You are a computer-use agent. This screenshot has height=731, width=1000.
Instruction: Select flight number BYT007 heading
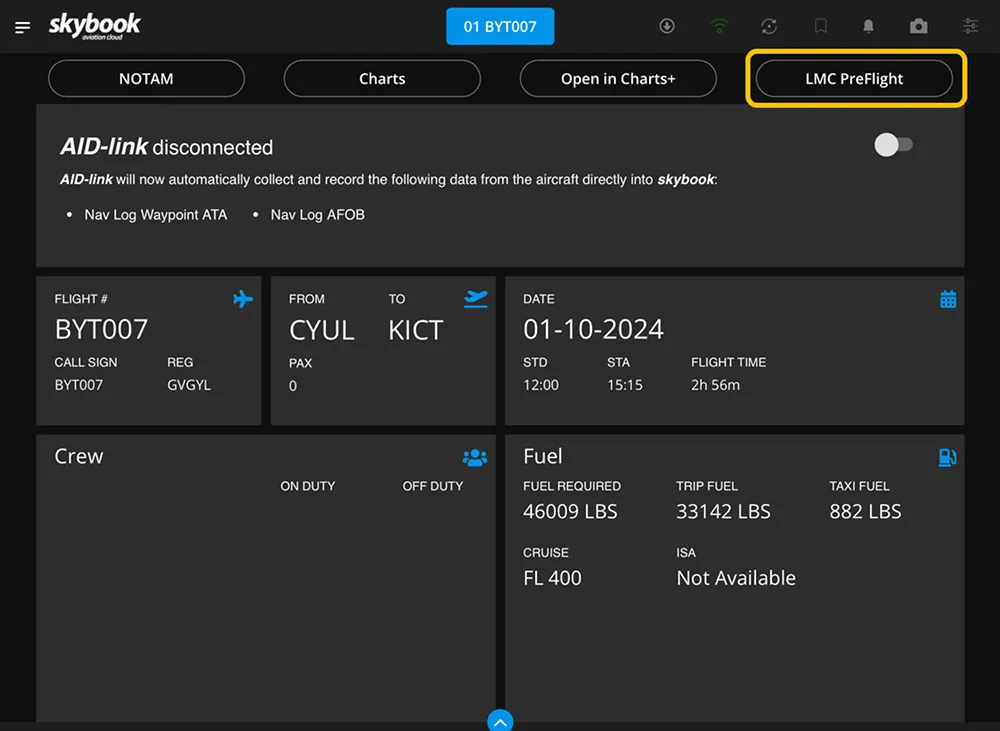[101, 330]
